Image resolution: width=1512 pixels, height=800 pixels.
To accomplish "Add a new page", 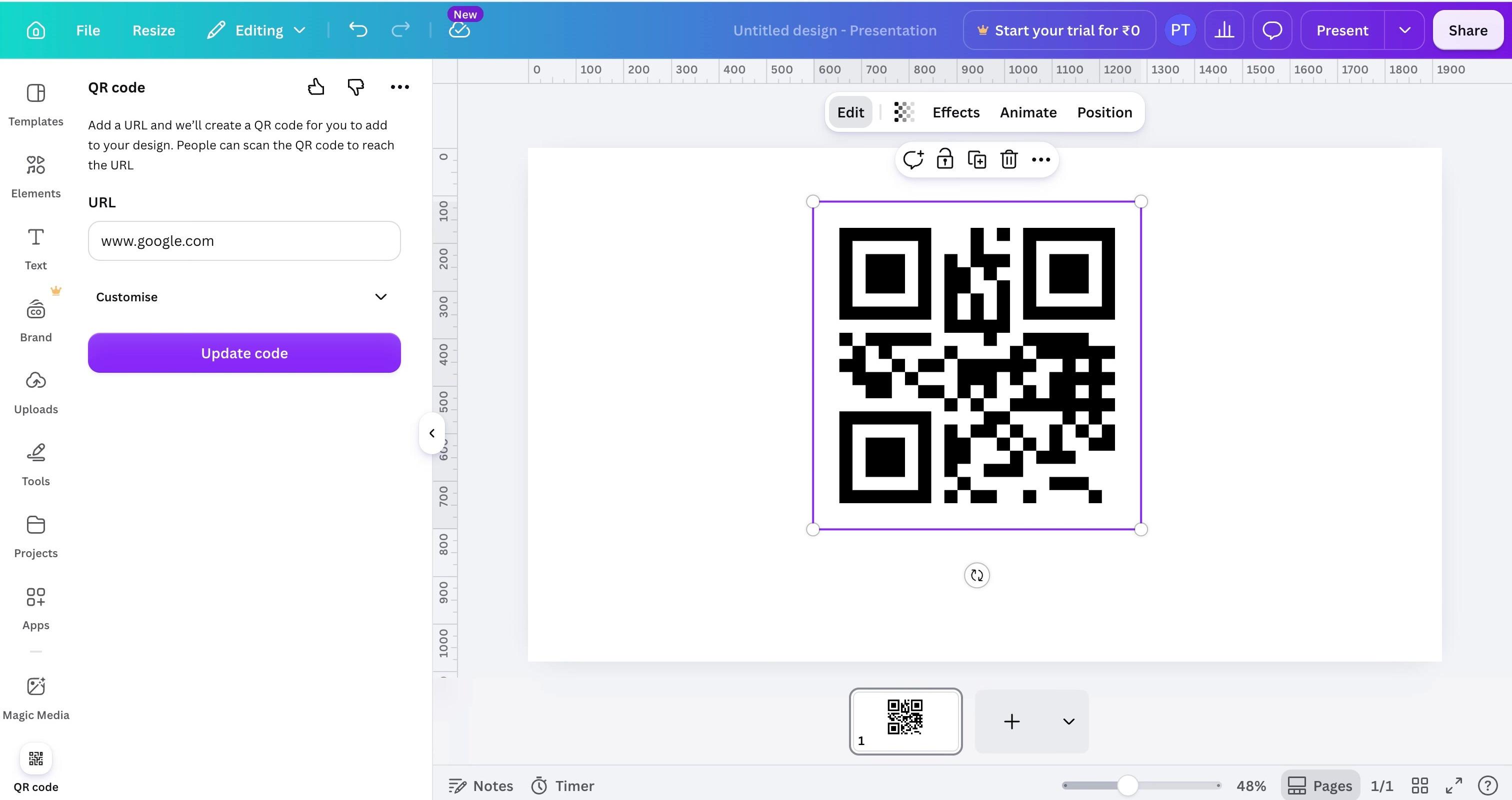I will pyautogui.click(x=1011, y=722).
